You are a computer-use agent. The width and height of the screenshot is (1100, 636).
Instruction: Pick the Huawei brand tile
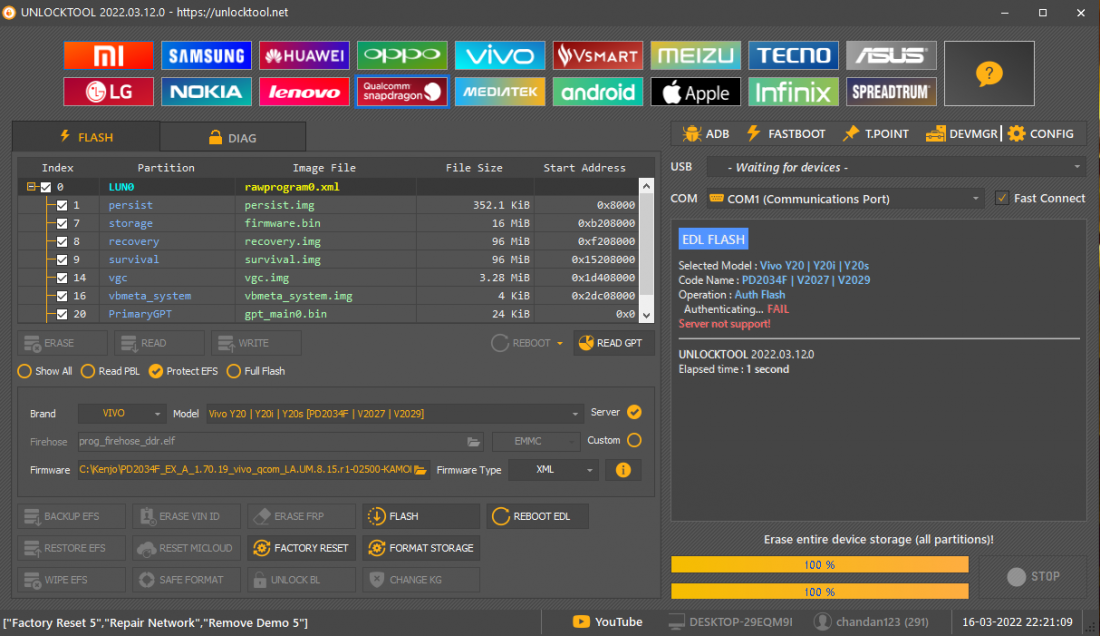click(x=304, y=55)
